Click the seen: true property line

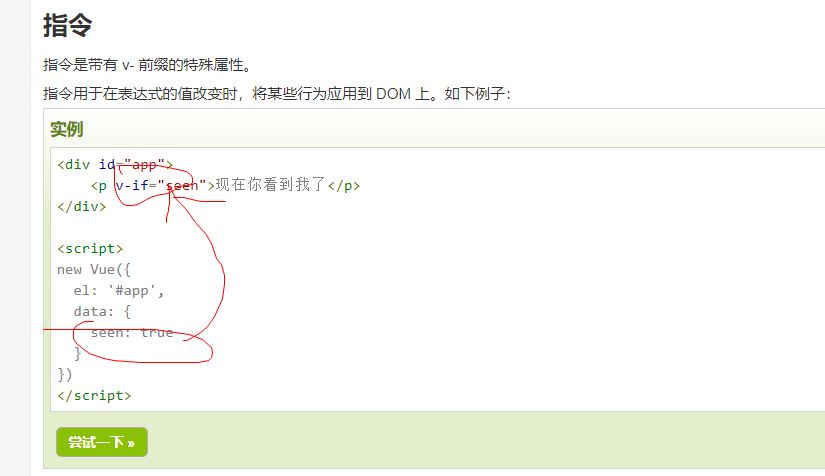coord(132,333)
